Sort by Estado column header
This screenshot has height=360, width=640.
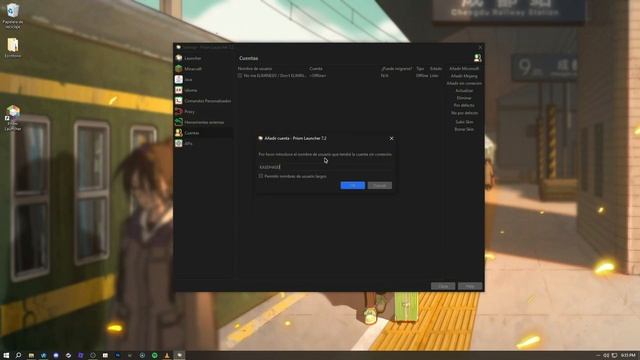pos(436,69)
